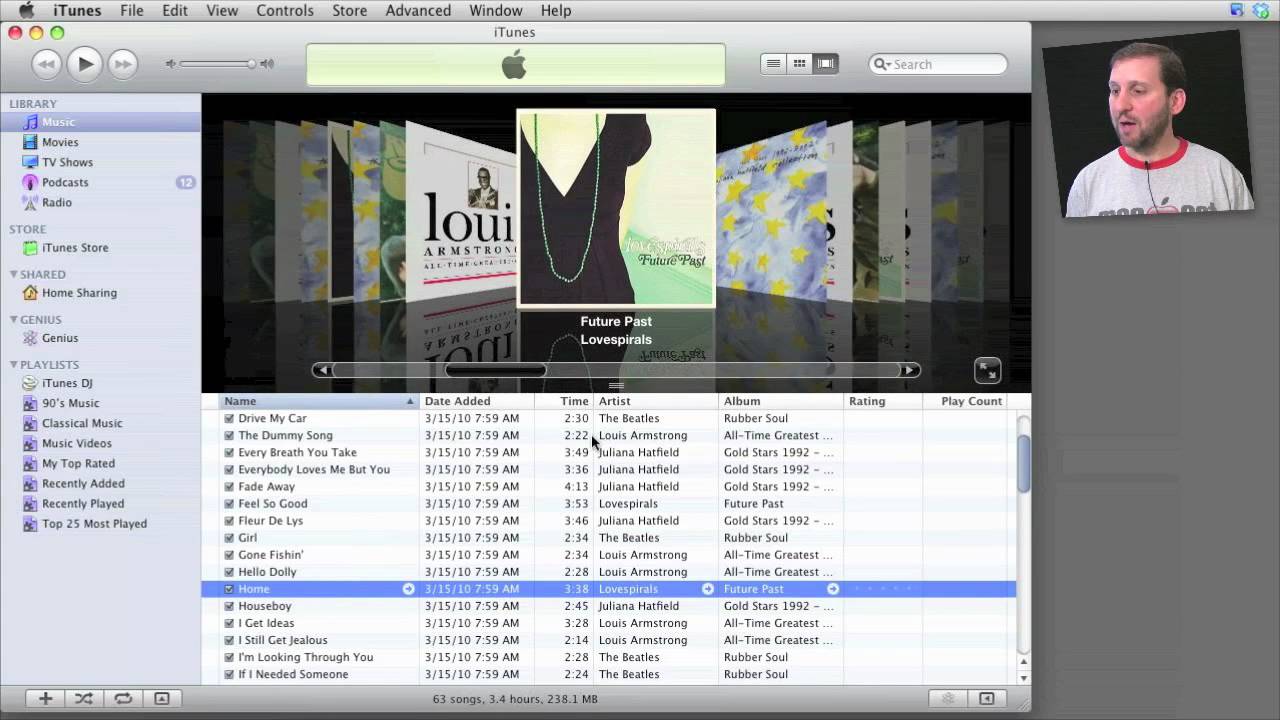Sort by Artist column header
This screenshot has height=720, width=1280.
656,401
